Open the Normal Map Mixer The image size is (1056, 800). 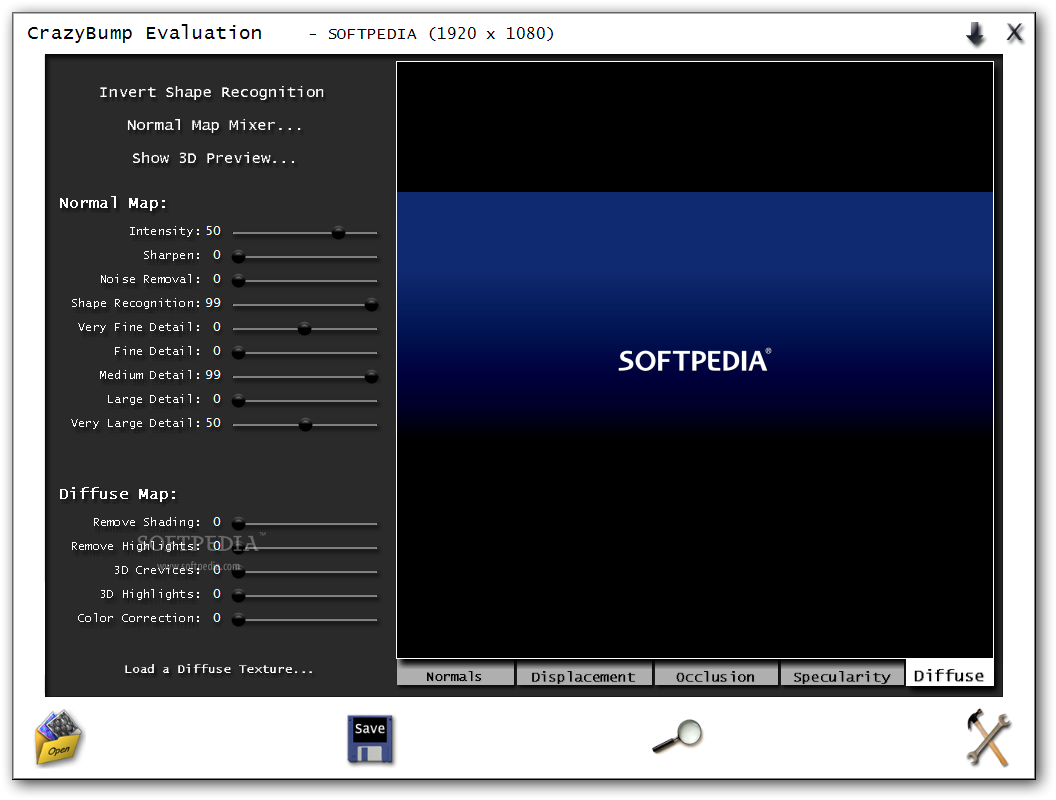pyautogui.click(x=214, y=125)
